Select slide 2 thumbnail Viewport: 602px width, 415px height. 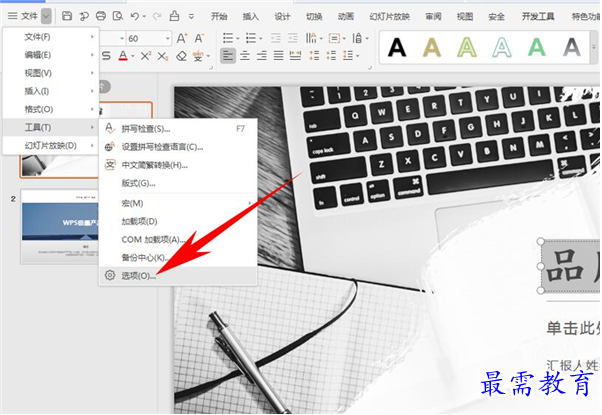[x=60, y=226]
